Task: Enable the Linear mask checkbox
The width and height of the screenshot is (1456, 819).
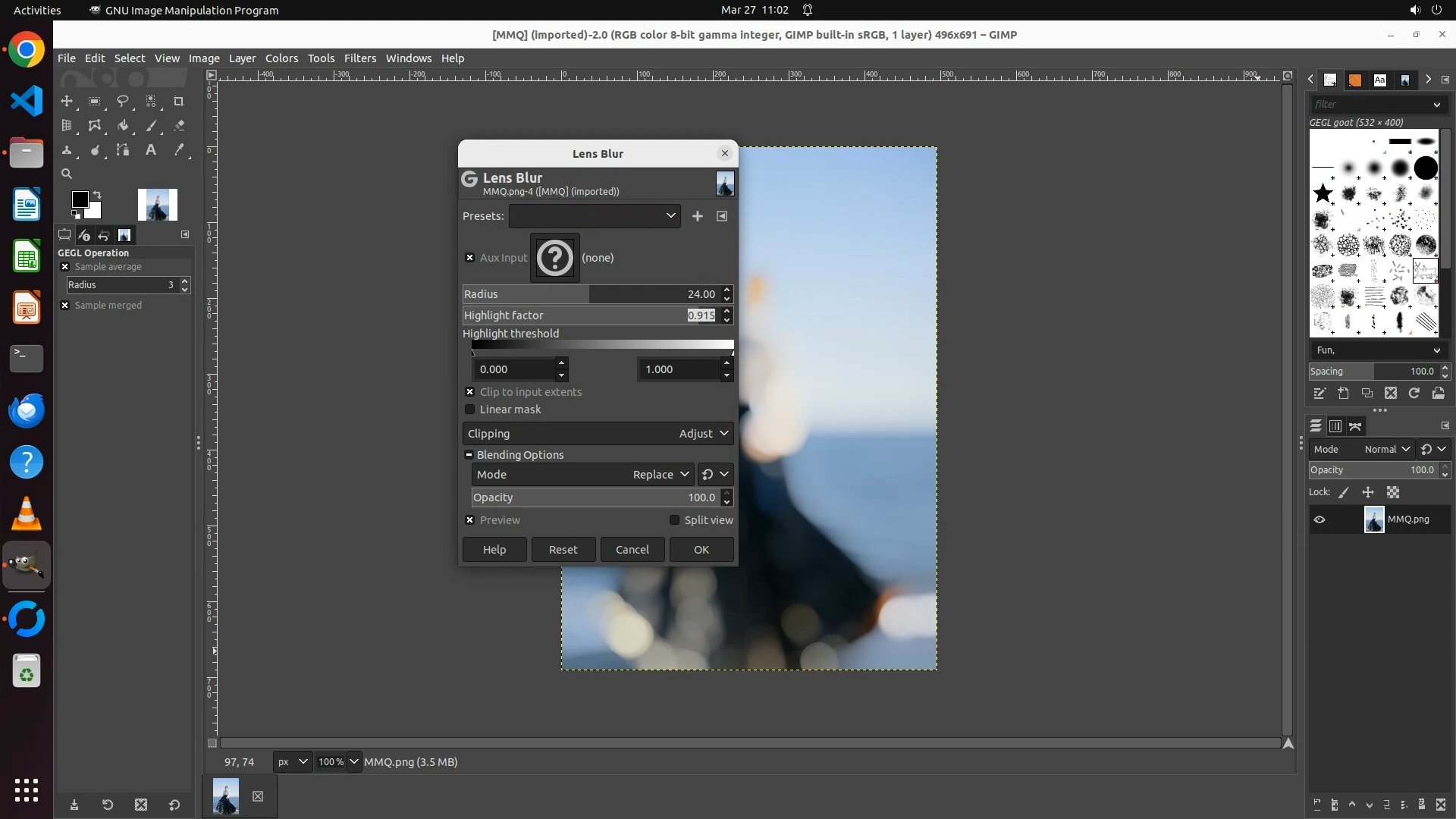Action: (x=470, y=409)
